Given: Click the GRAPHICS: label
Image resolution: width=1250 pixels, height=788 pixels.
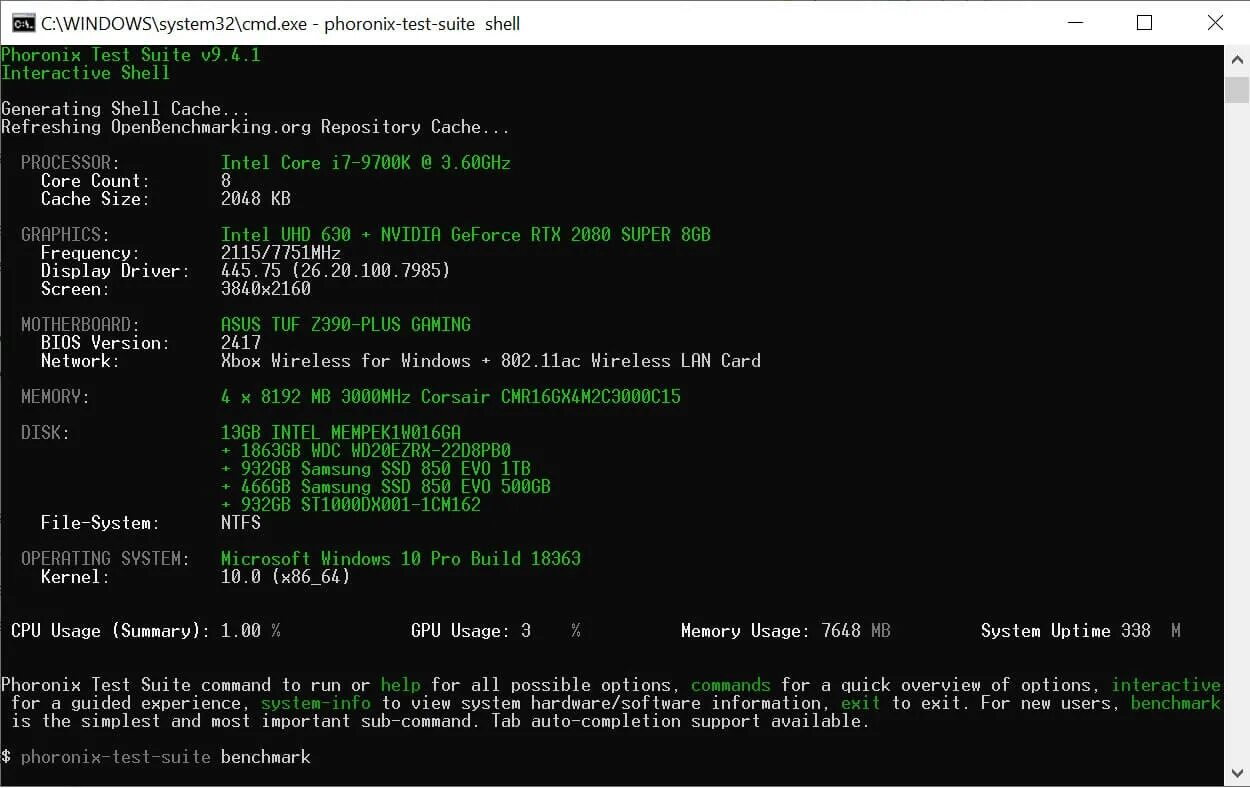Looking at the screenshot, I should [66, 235].
